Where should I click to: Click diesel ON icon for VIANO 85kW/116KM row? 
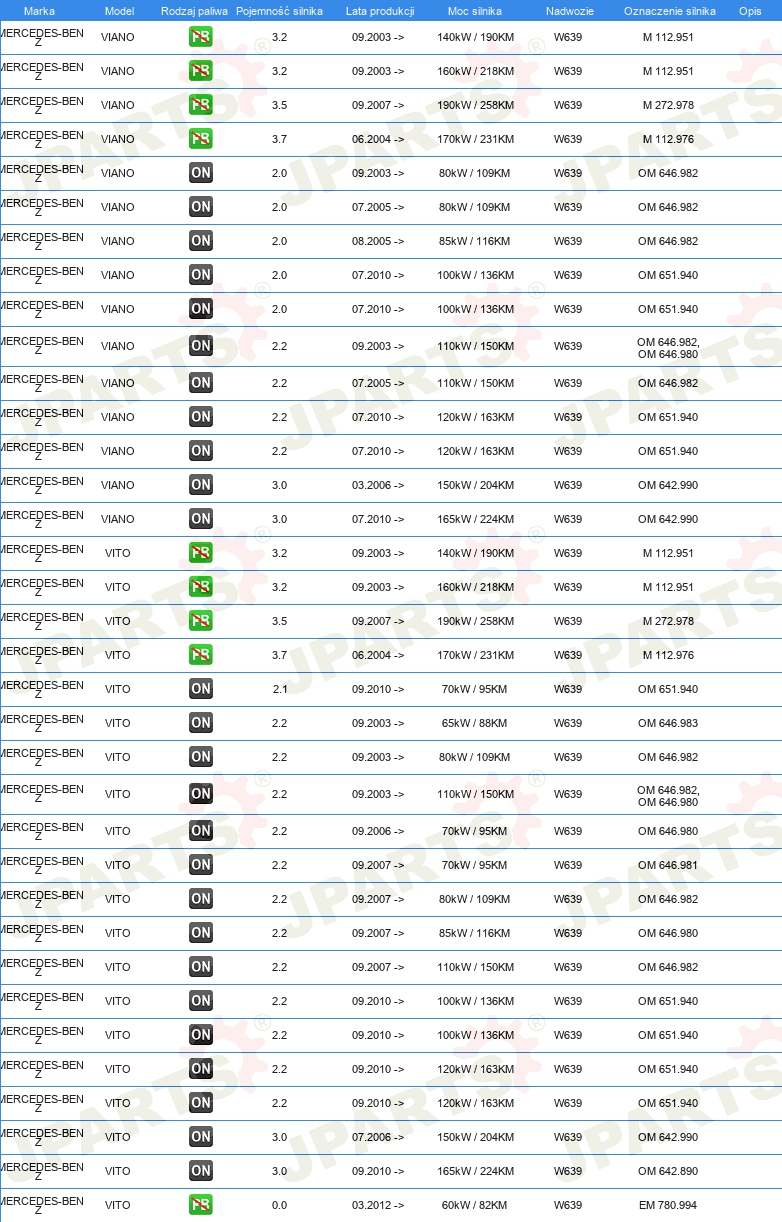tap(201, 241)
